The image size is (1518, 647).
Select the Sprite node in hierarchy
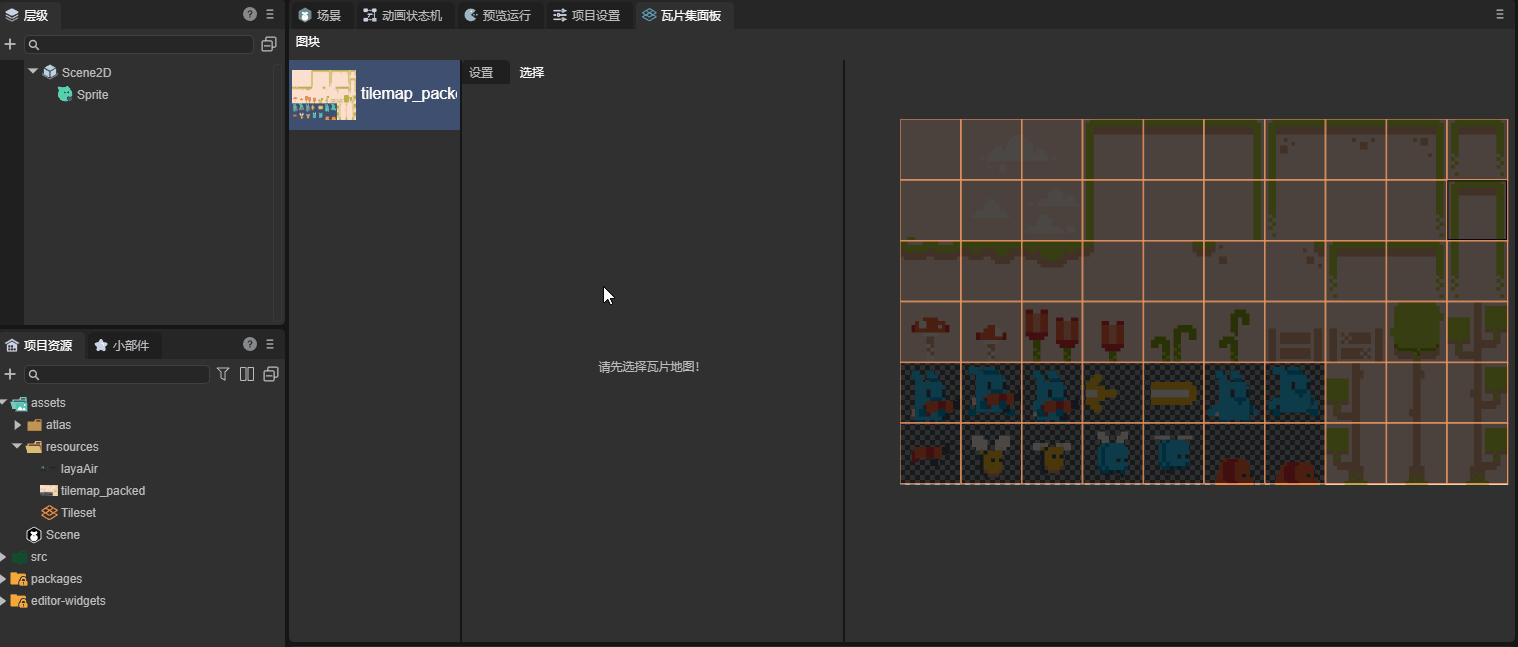[x=92, y=95]
